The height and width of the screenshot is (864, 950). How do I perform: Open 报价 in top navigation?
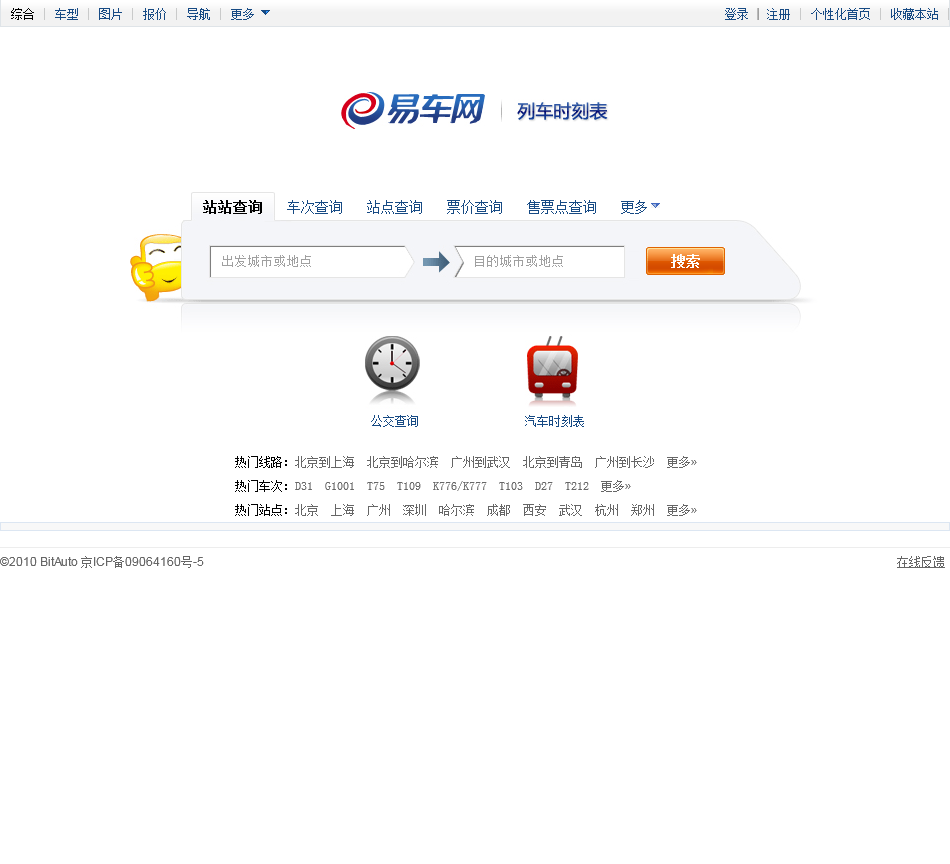[x=154, y=14]
